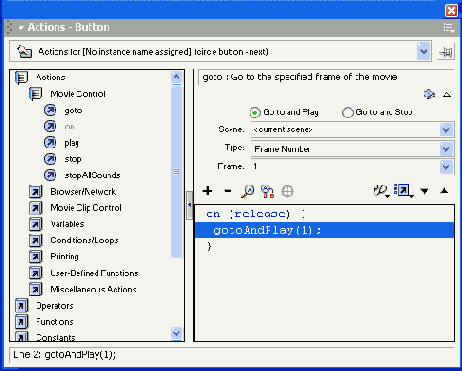Open the Frame value dropdown
The height and width of the screenshot is (371, 462).
click(x=446, y=167)
